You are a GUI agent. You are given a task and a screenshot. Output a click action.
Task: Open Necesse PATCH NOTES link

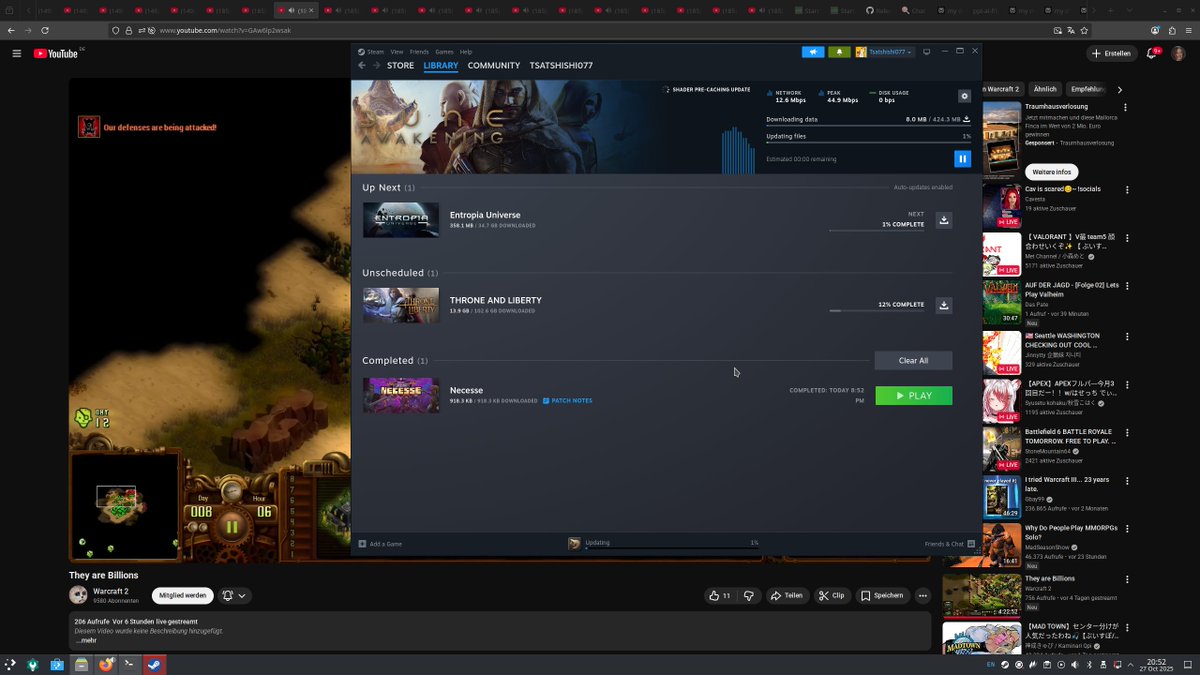tap(567, 401)
